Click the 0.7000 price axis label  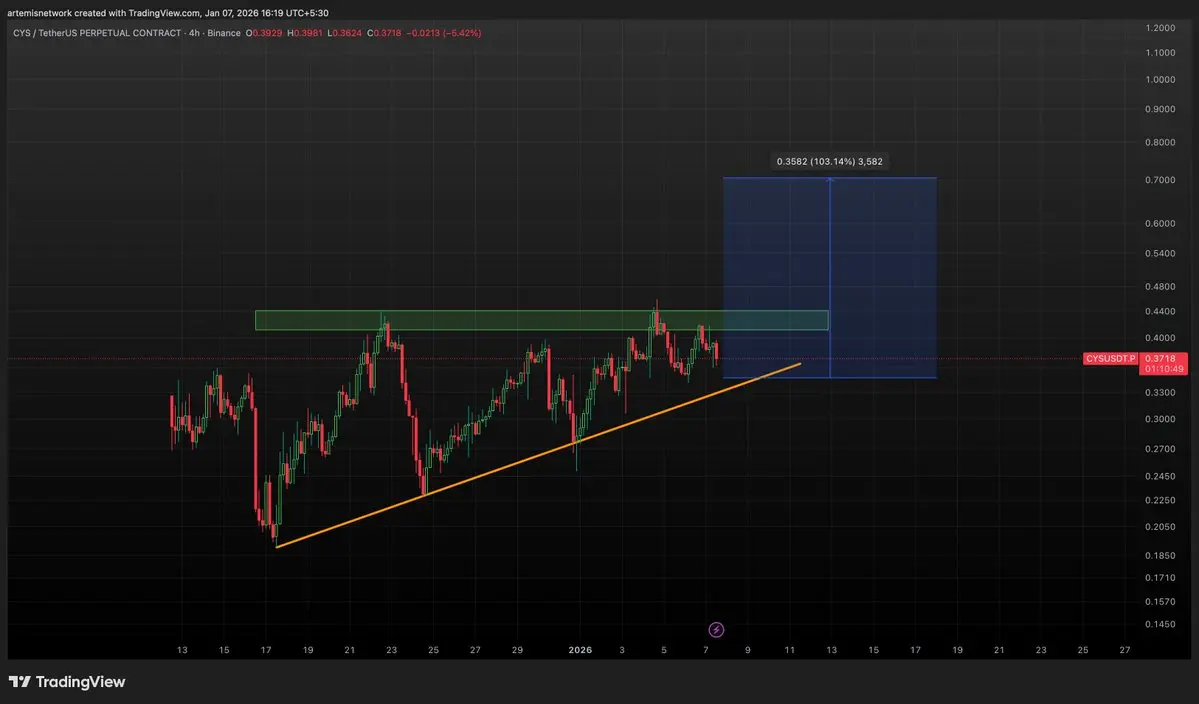[x=1160, y=180]
